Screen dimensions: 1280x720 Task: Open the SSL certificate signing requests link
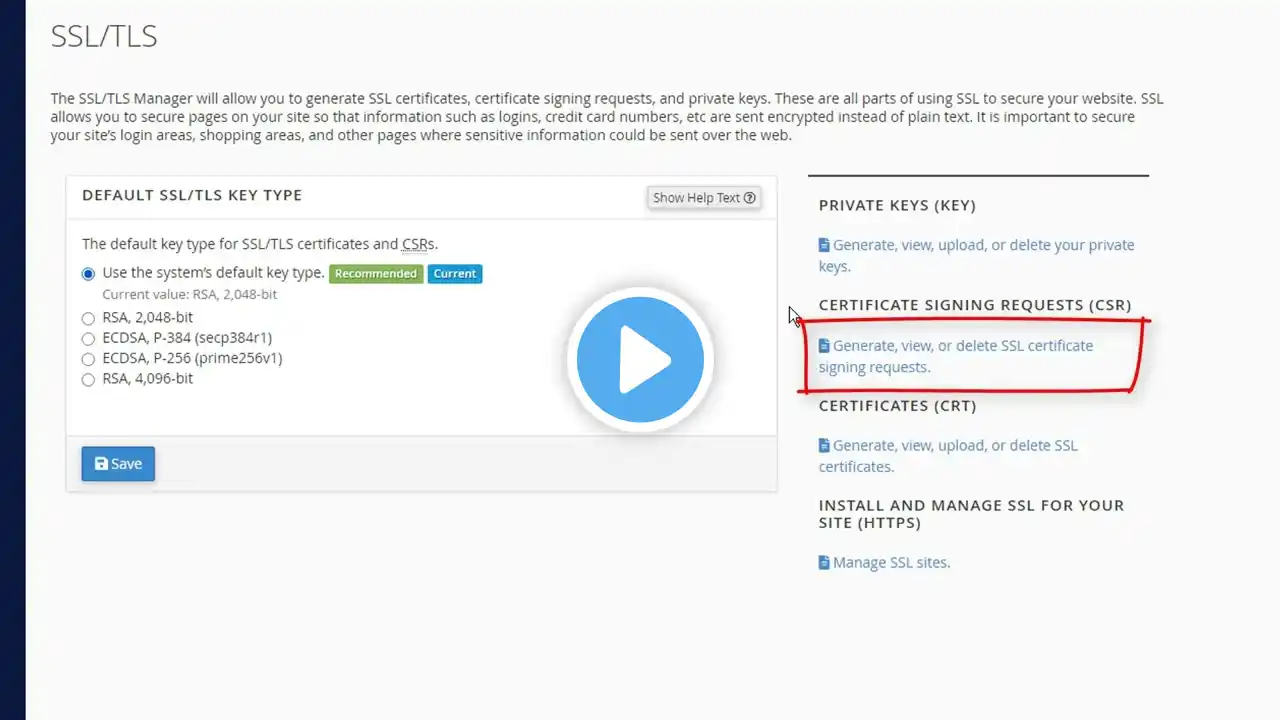956,356
